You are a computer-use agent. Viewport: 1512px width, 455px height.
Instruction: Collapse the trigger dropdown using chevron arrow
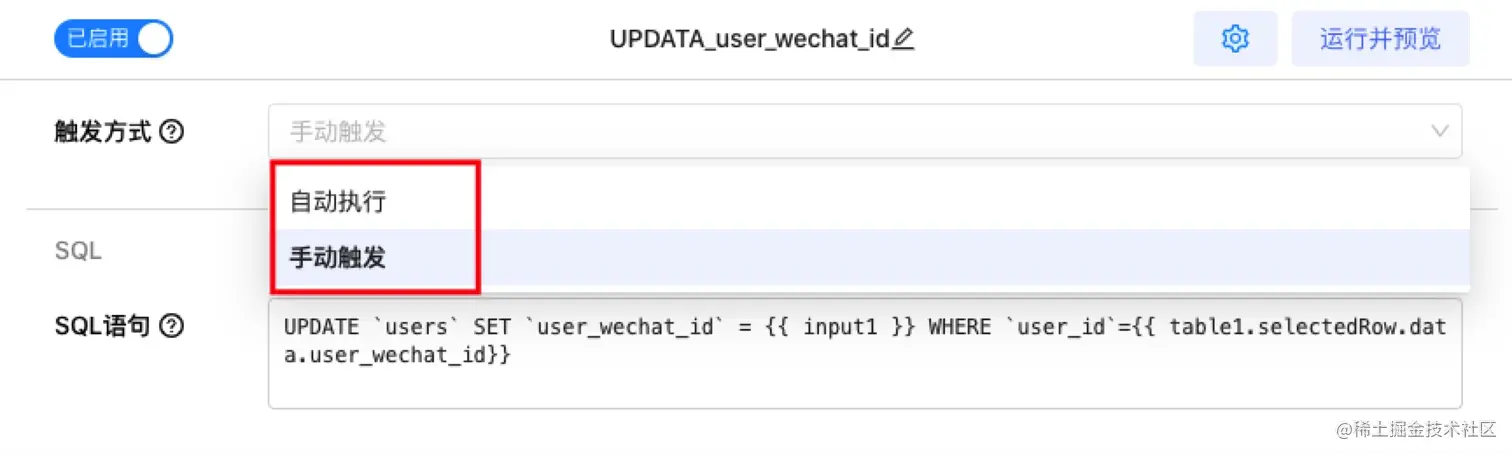(x=1440, y=131)
